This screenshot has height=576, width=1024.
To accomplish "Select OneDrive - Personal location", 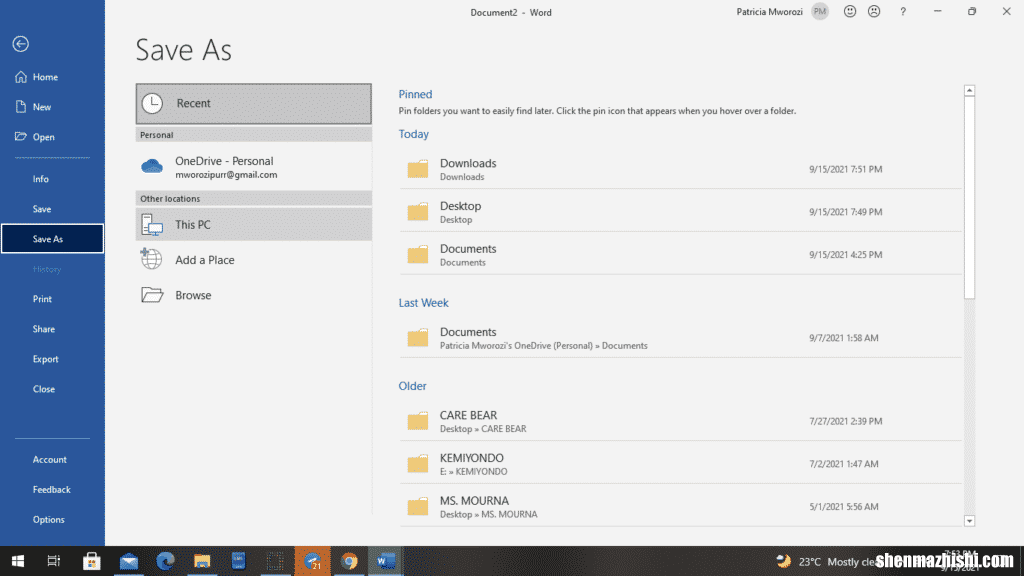I will (x=253, y=167).
